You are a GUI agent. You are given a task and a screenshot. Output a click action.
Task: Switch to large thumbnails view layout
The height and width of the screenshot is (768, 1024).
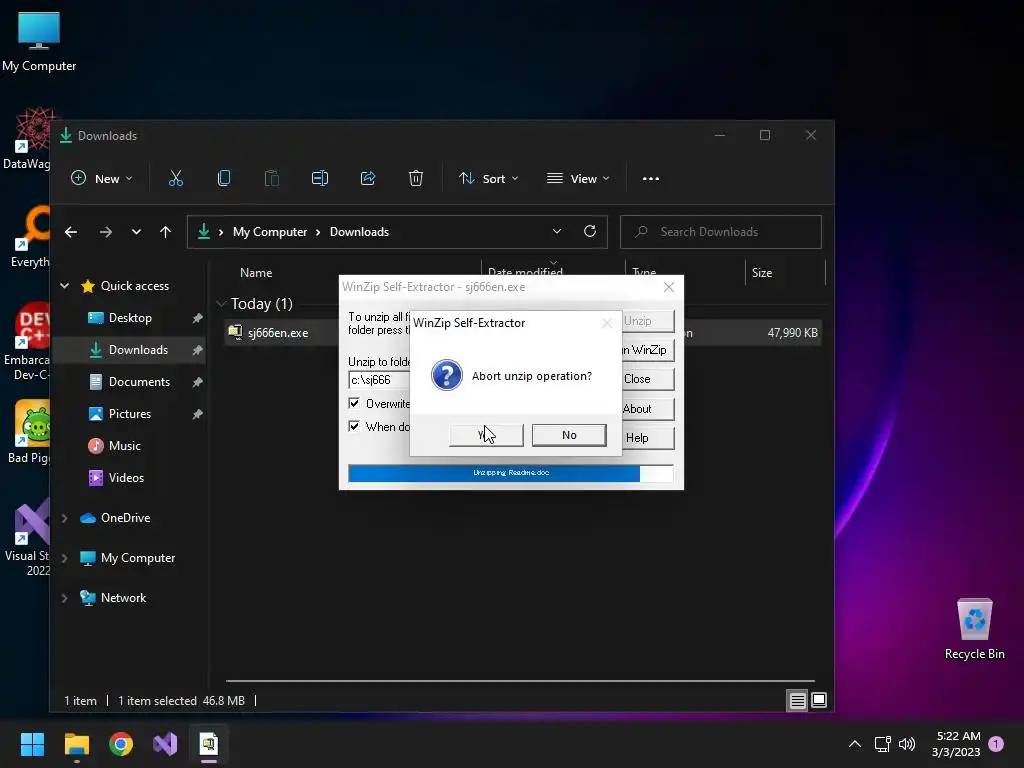[819, 701]
